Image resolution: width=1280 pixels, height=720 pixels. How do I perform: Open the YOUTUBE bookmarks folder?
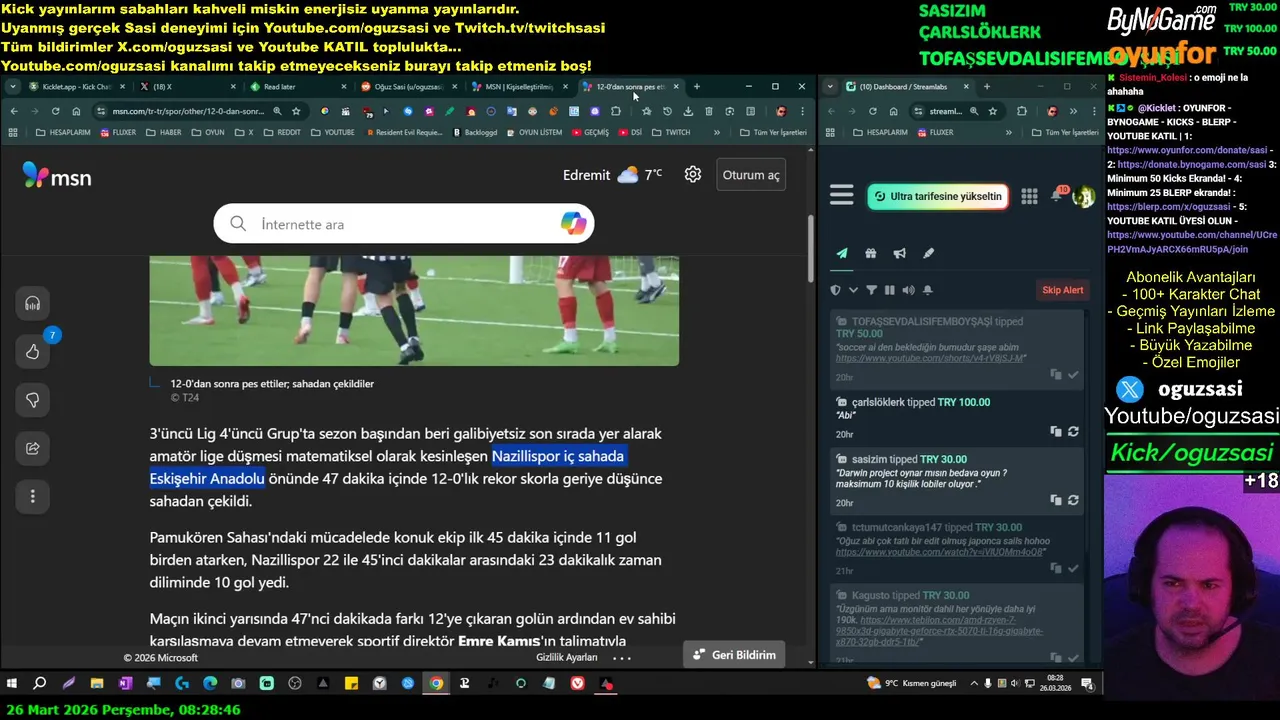click(333, 132)
